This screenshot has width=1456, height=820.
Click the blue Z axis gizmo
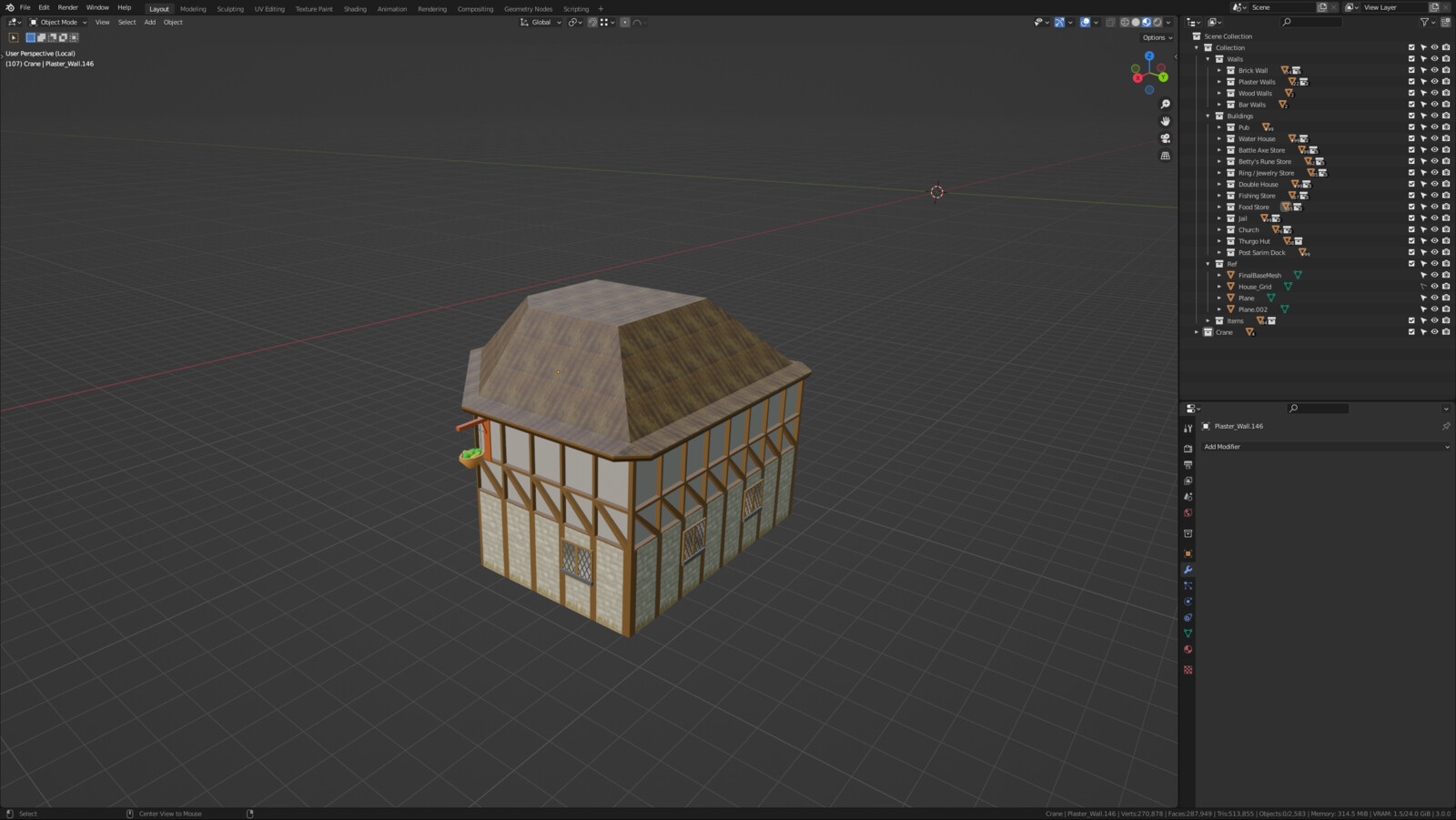tap(1149, 56)
